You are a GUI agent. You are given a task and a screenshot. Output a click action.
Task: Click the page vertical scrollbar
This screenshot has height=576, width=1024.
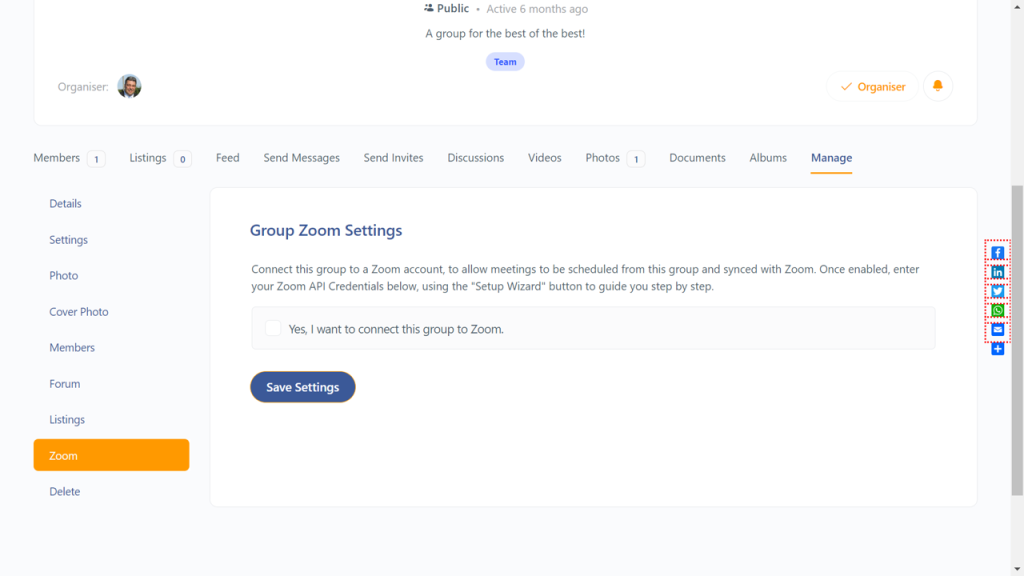click(1017, 340)
